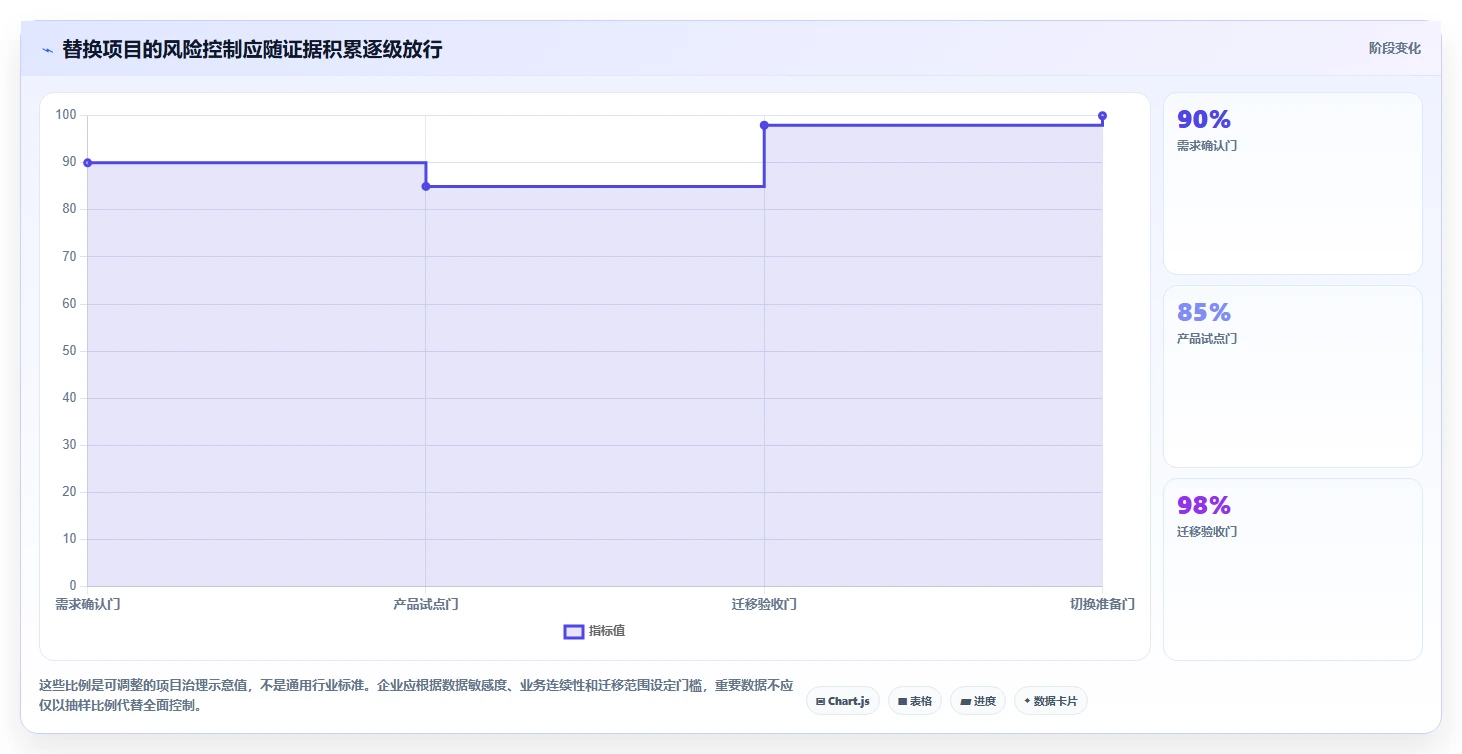1462x754 pixels.
Task: Select the Chart.js tag
Action: click(843, 701)
